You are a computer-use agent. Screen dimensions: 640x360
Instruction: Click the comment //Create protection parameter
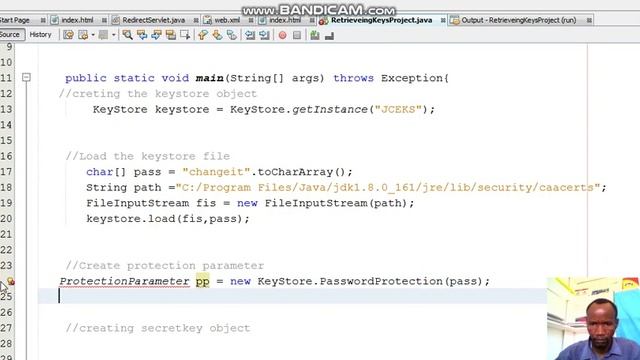(164, 266)
